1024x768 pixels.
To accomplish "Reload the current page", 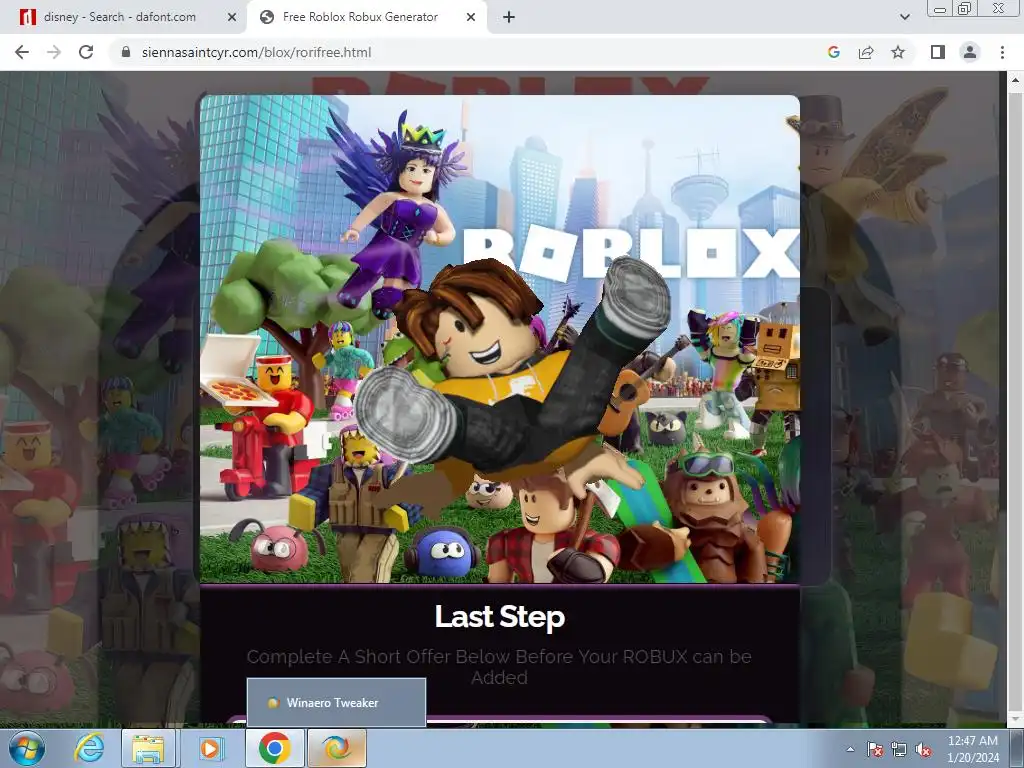I will [x=86, y=52].
